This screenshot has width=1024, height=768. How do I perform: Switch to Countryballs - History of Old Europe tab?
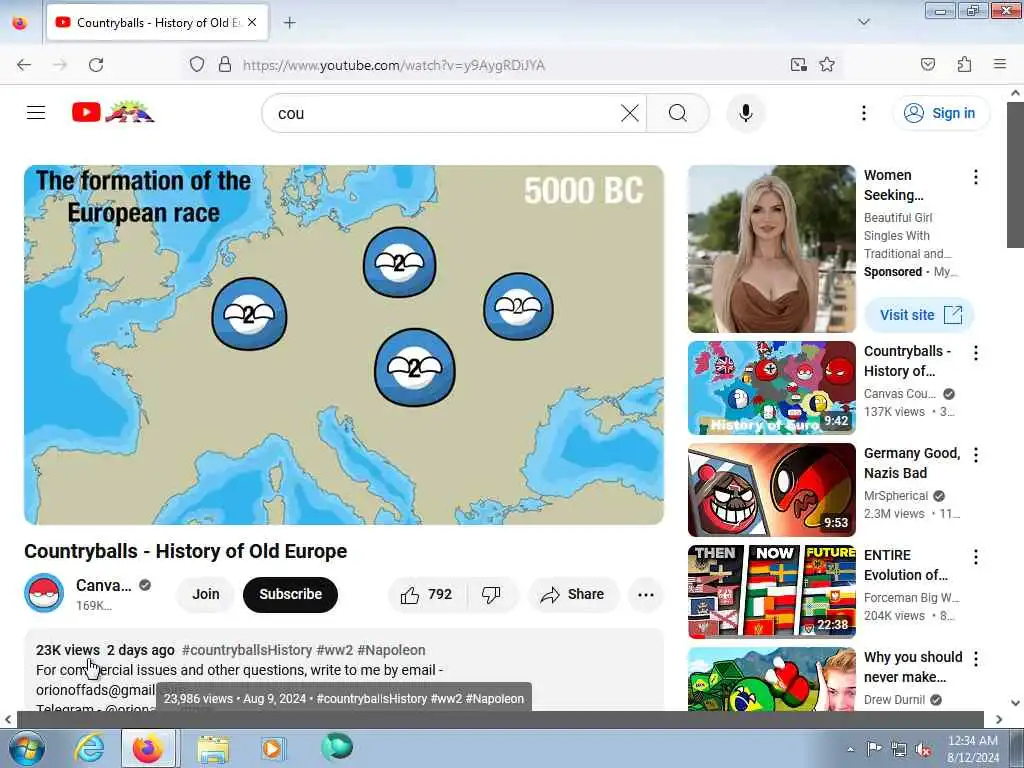pos(157,23)
